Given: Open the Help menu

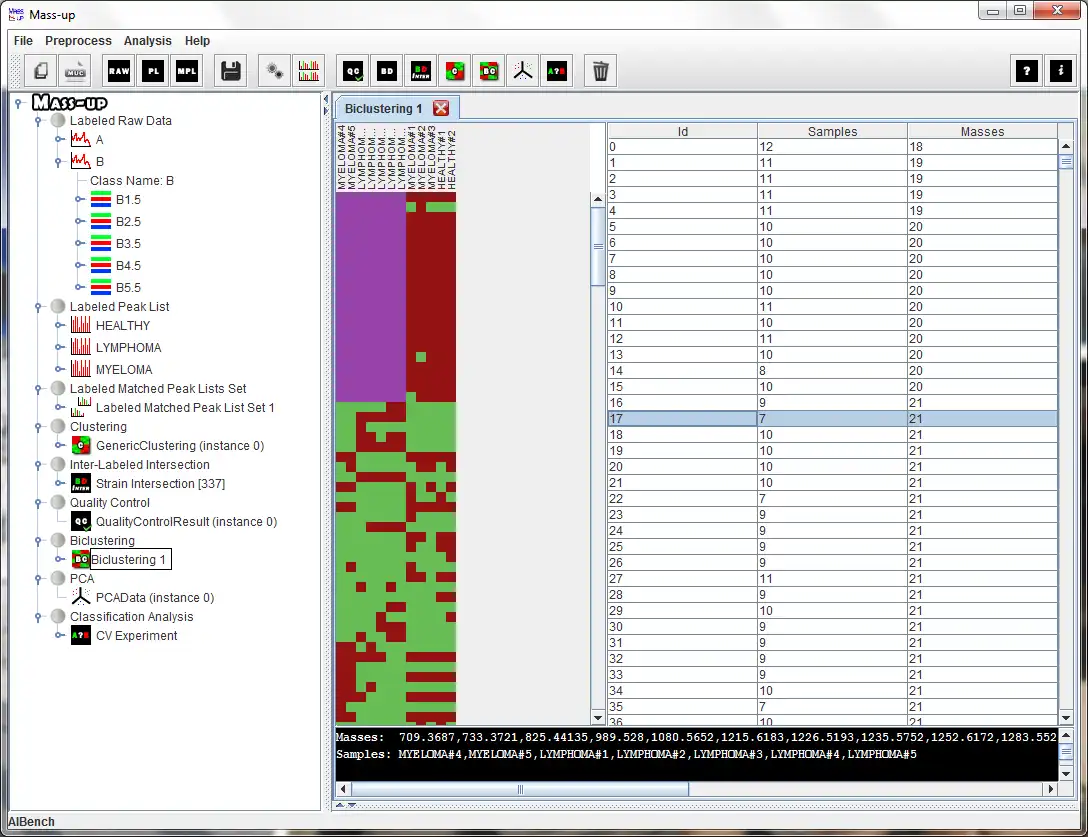Looking at the screenshot, I should [x=197, y=41].
